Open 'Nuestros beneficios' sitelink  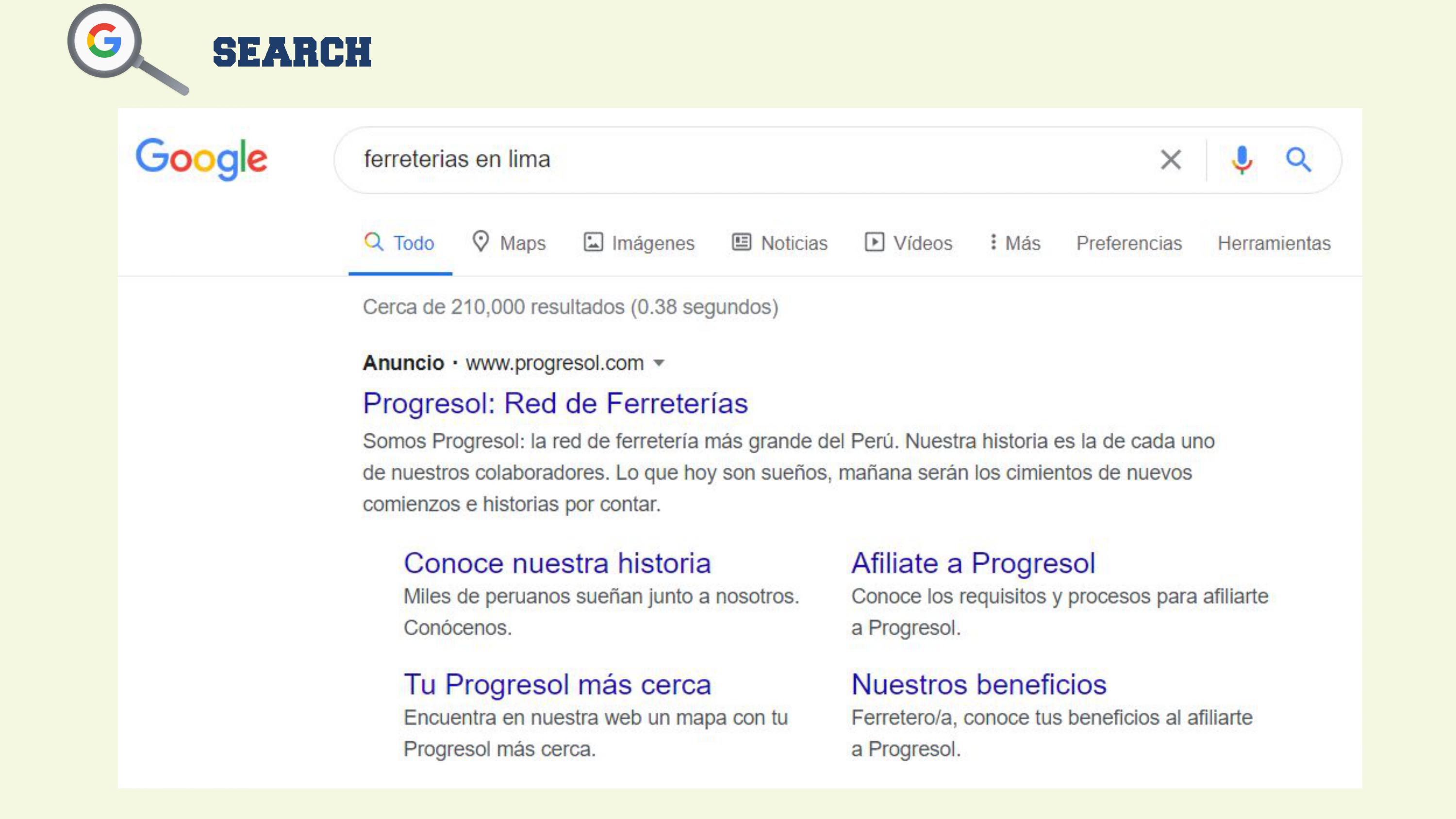click(978, 684)
